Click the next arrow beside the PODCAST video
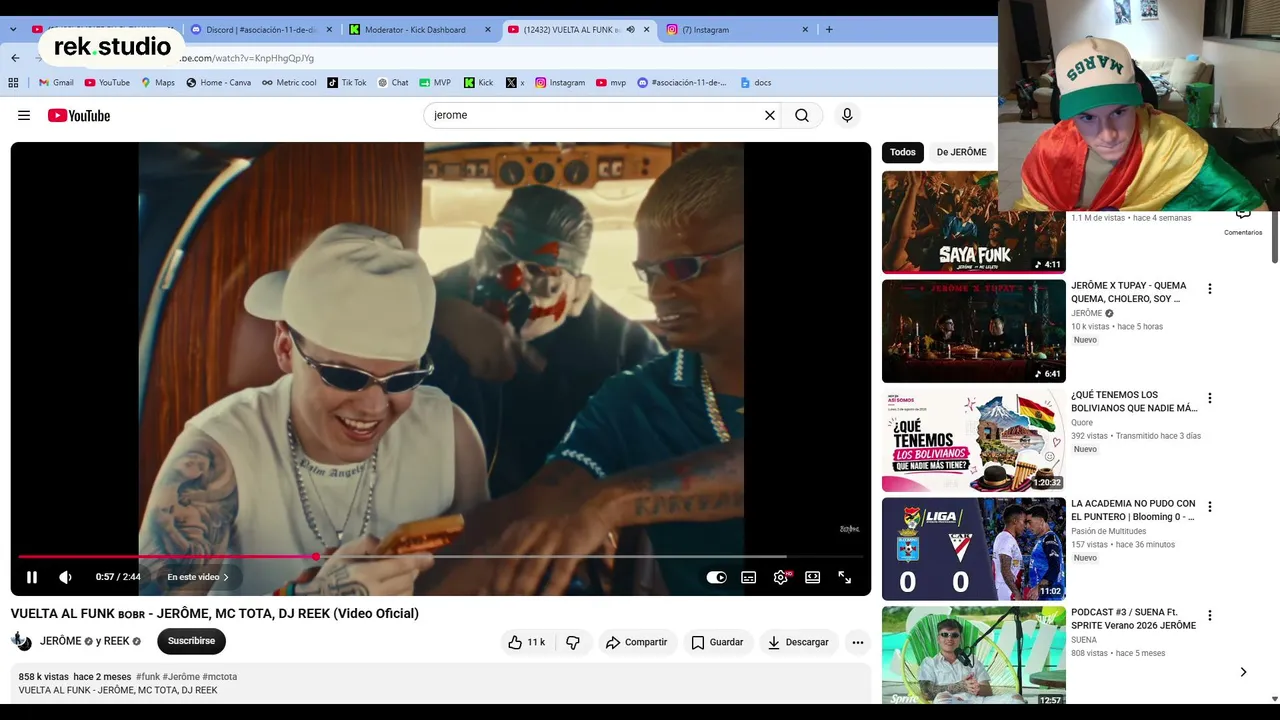Screen dimensions: 1280x720 point(1243,672)
